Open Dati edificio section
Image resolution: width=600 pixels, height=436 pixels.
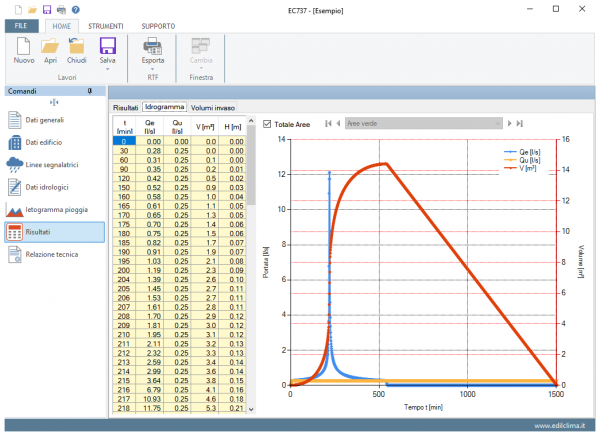pyautogui.click(x=55, y=142)
